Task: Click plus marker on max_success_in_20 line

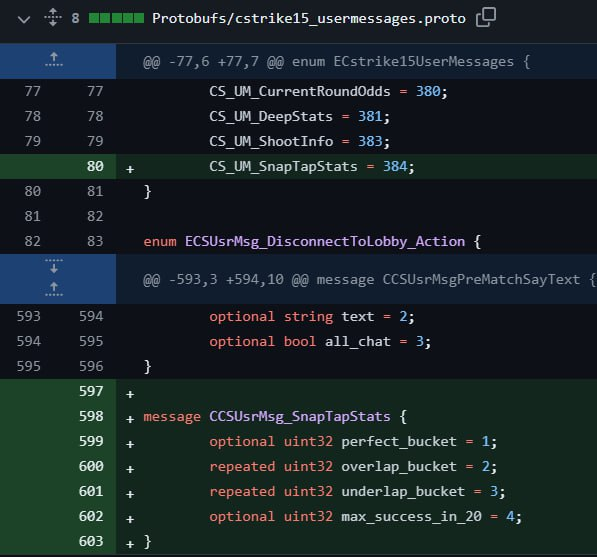Action: point(130,519)
